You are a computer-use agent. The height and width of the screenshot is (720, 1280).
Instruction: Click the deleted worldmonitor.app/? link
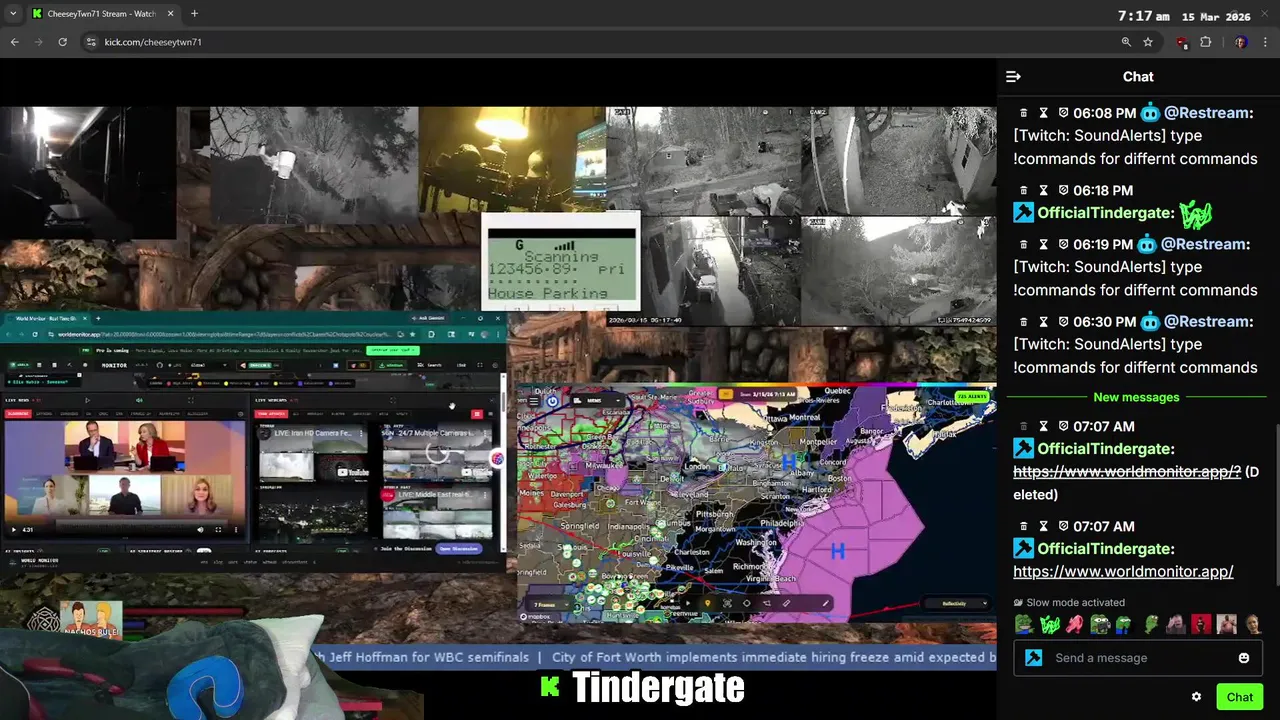(1127, 472)
